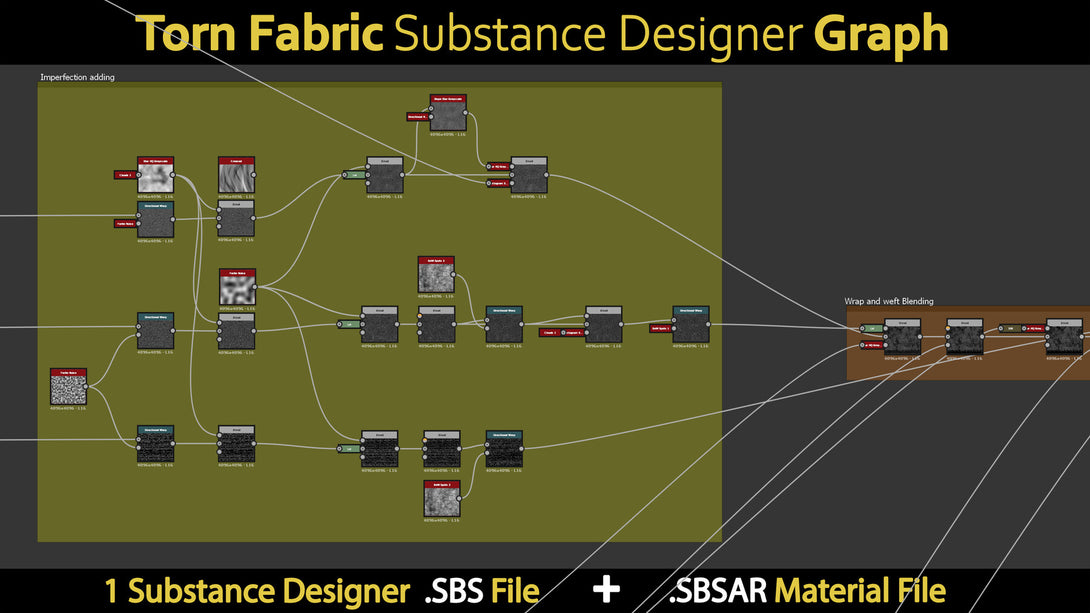This screenshot has height=613, width=1090.
Task: Click green tag in Wrap and weft frame
Action: (x=872, y=329)
